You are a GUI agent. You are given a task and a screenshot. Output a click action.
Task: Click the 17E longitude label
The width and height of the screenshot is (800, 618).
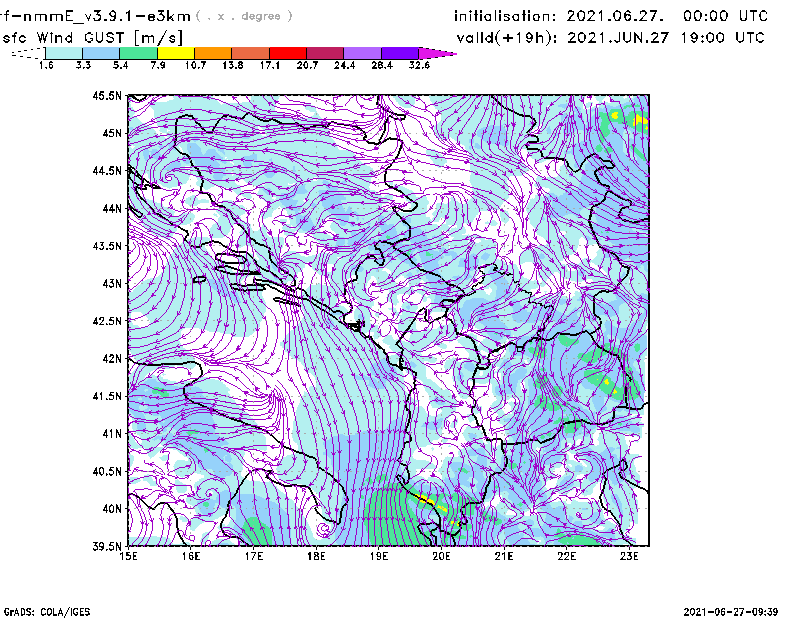point(254,556)
